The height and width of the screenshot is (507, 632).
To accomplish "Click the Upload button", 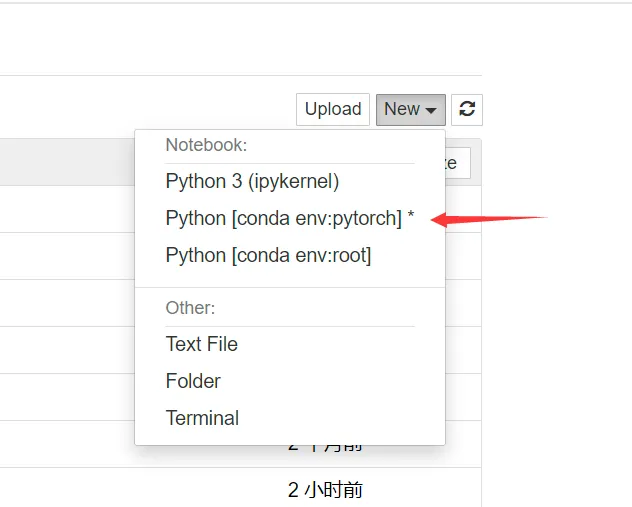I will 333,109.
